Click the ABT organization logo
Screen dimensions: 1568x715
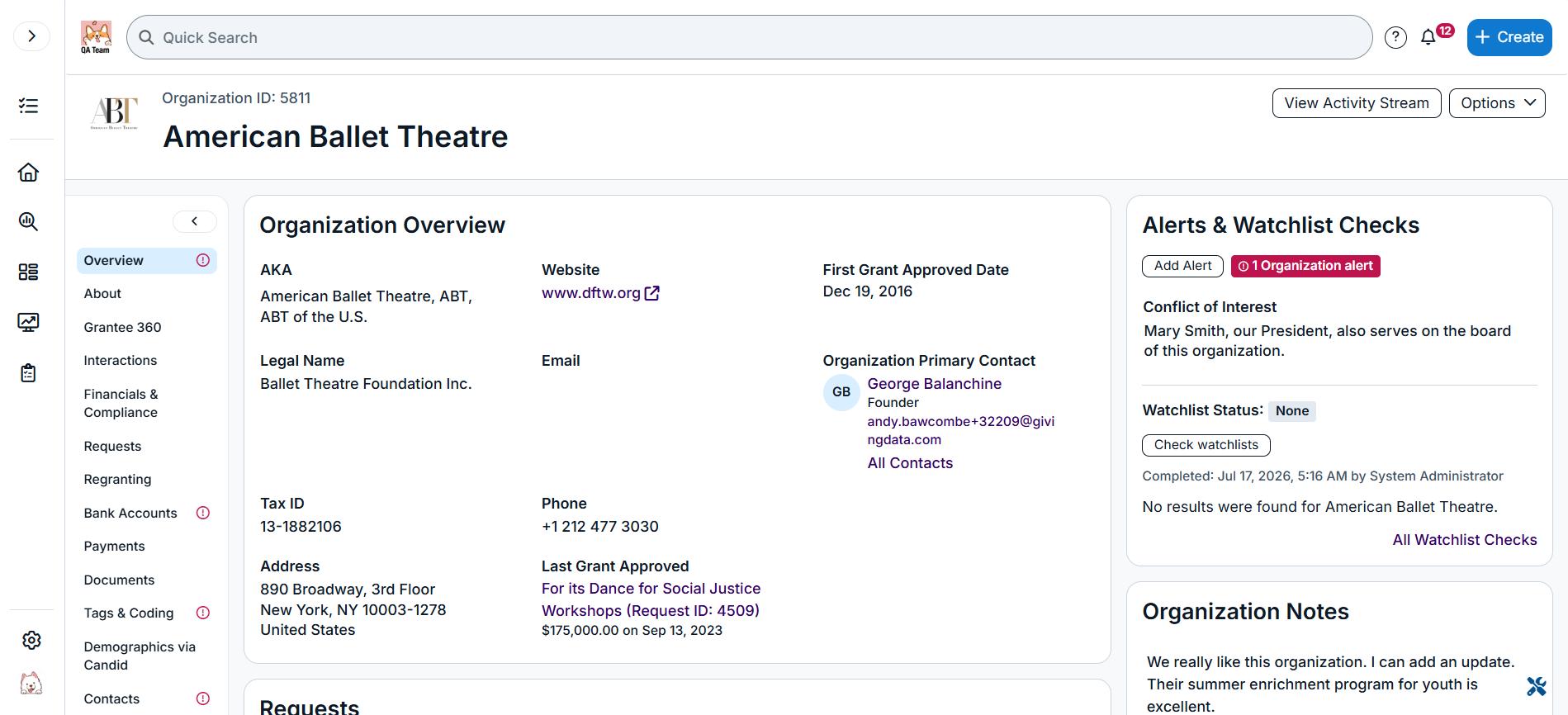click(114, 113)
